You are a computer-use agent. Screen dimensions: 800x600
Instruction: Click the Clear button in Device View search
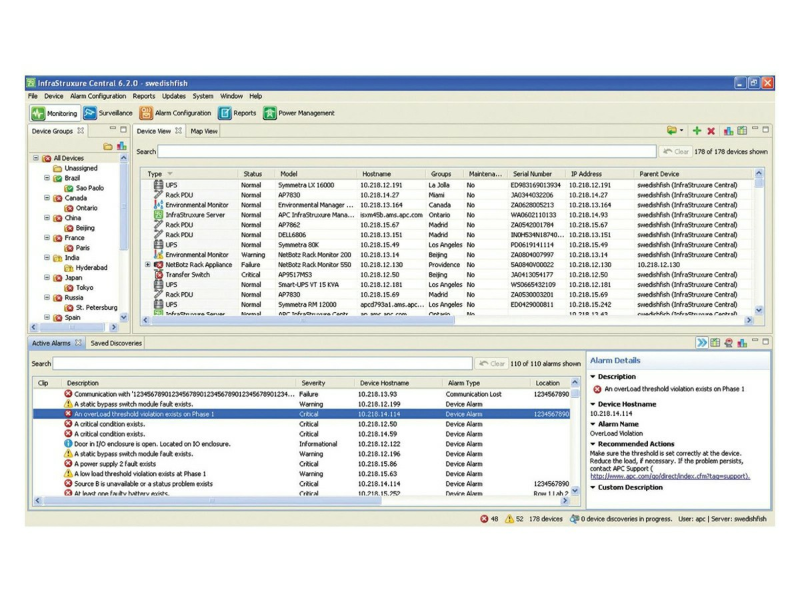click(x=676, y=152)
